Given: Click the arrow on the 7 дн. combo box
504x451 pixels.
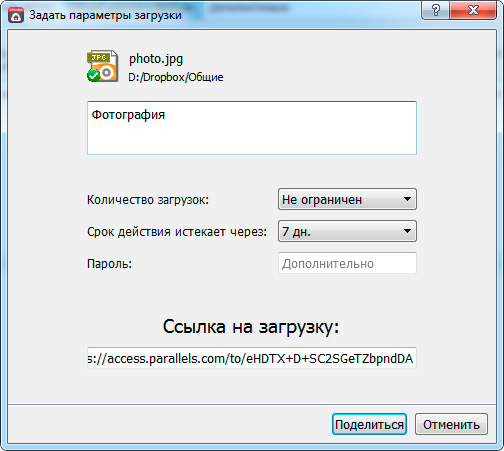Looking at the screenshot, I should 407,231.
